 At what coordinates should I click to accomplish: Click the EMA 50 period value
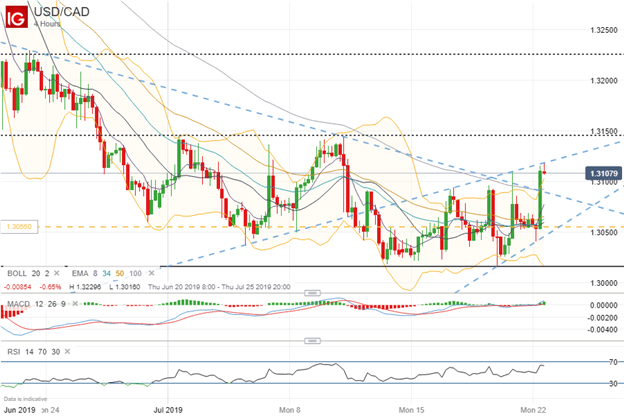click(120, 273)
